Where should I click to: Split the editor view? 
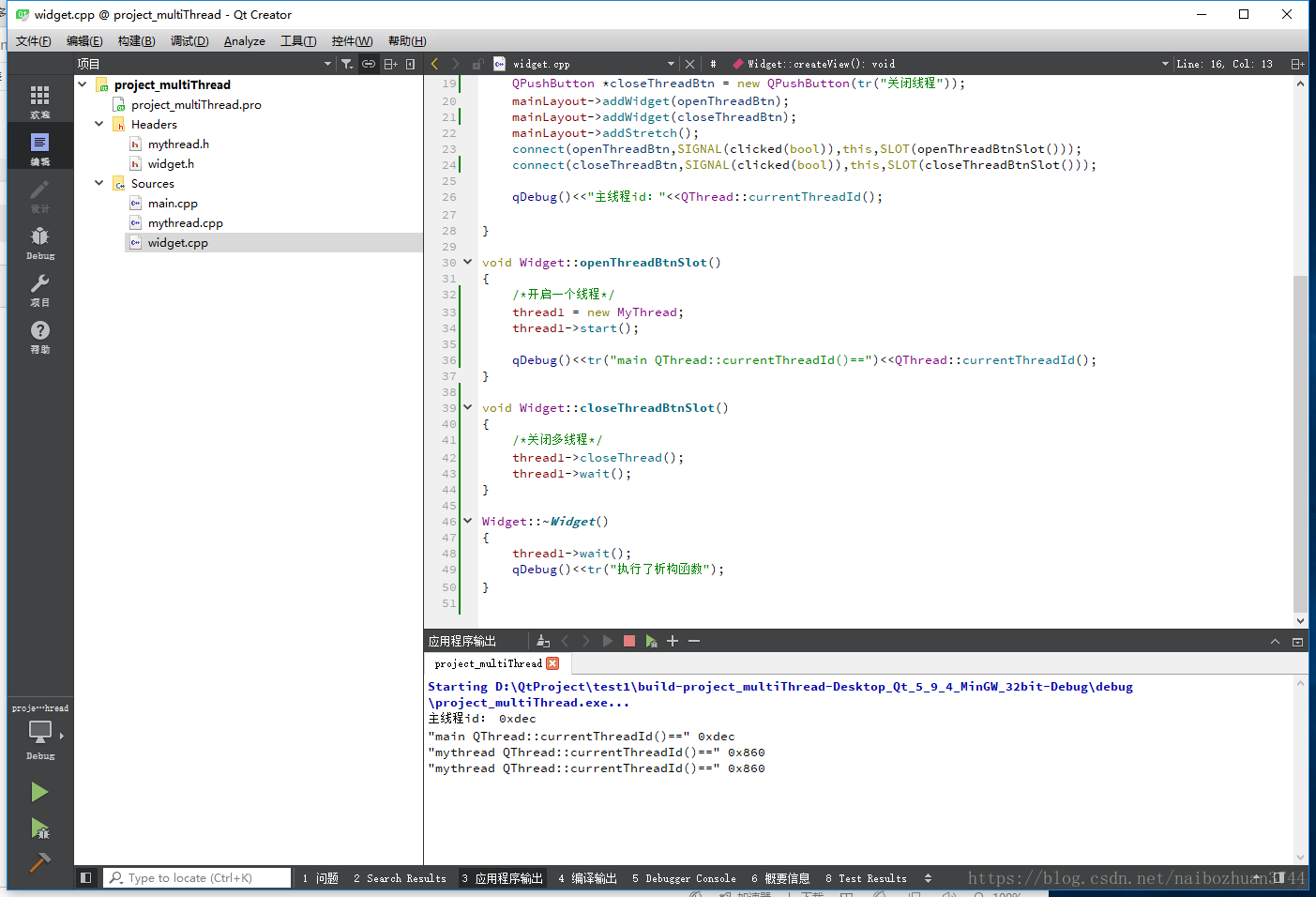[x=1297, y=64]
